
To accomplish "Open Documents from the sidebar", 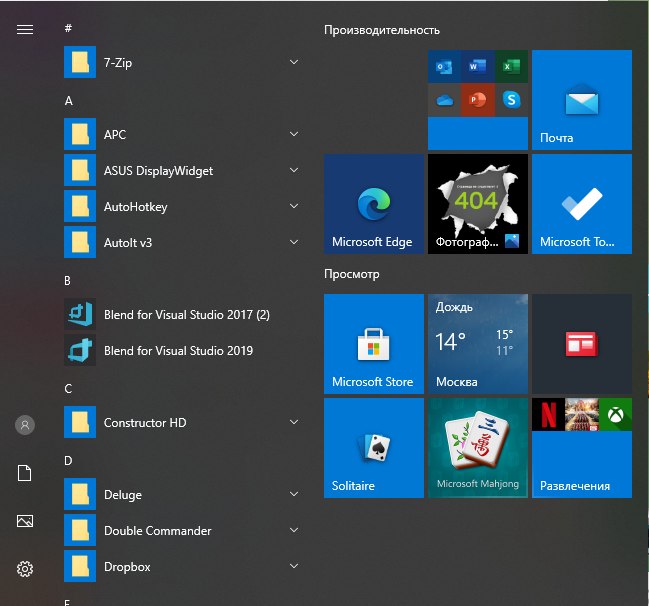I will [24, 473].
